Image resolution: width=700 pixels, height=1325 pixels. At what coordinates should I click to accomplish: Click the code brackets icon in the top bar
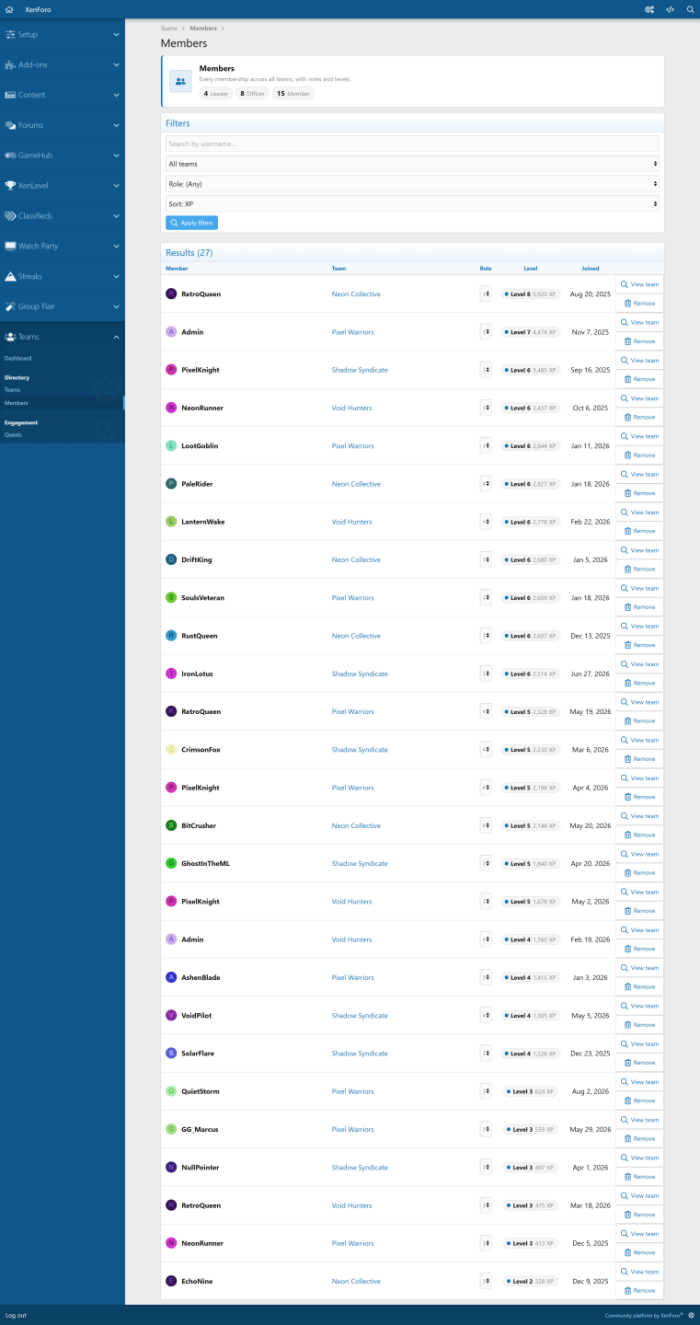670,9
